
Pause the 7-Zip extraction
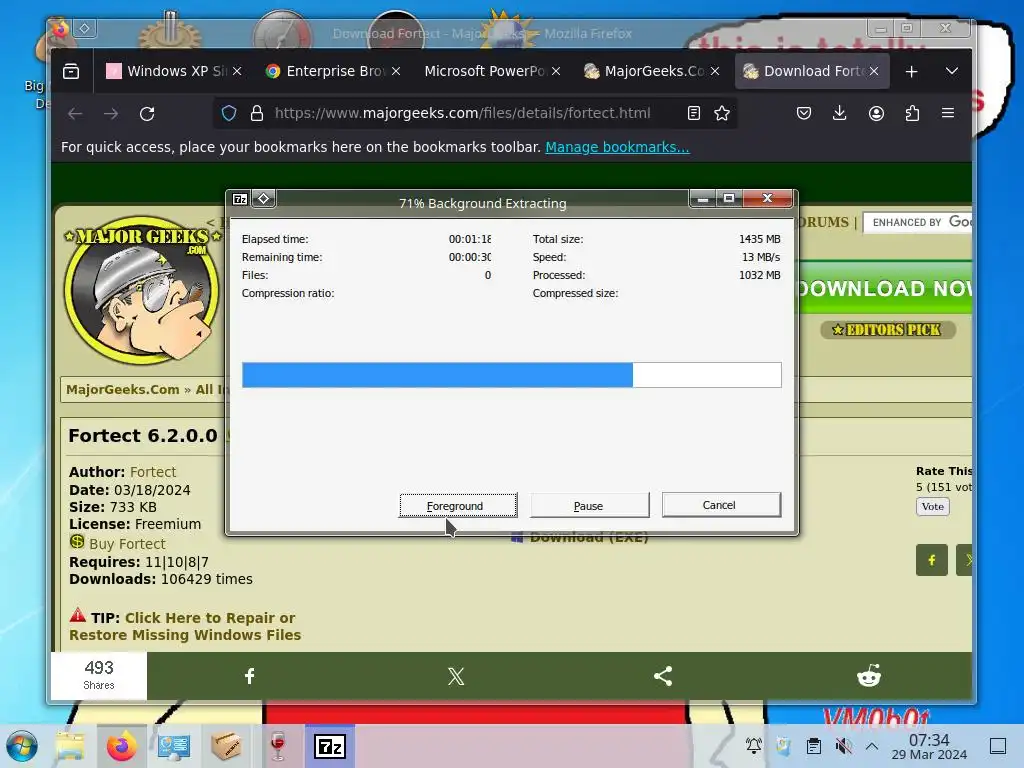589,505
